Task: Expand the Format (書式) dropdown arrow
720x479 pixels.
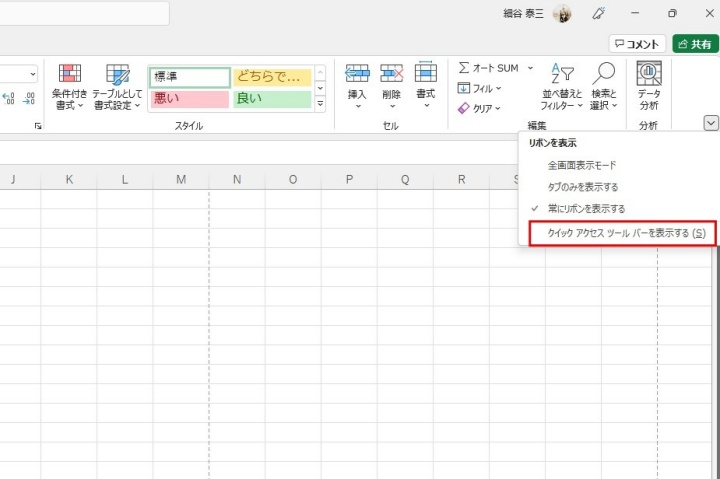Action: point(426,106)
